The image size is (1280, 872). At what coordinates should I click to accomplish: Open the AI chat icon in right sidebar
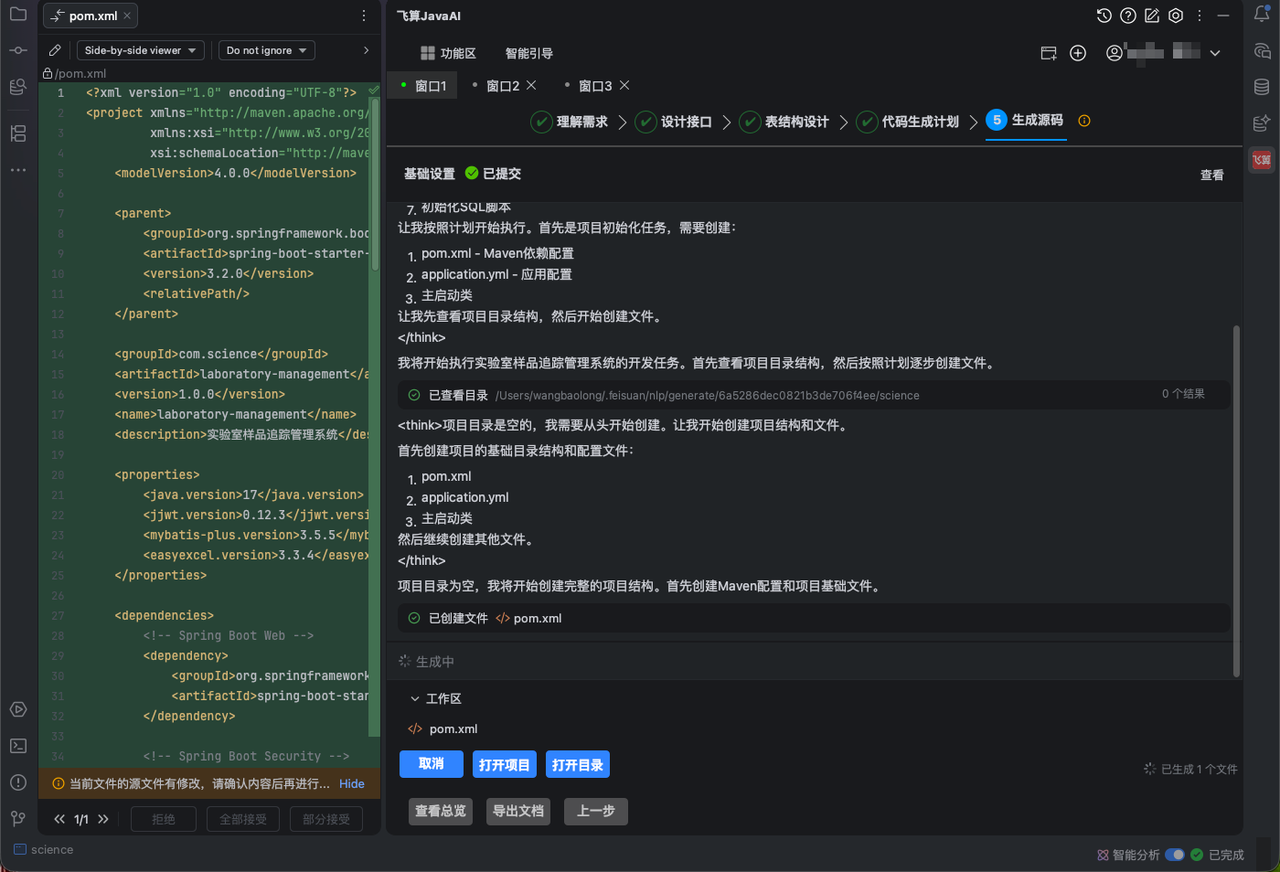(1261, 51)
